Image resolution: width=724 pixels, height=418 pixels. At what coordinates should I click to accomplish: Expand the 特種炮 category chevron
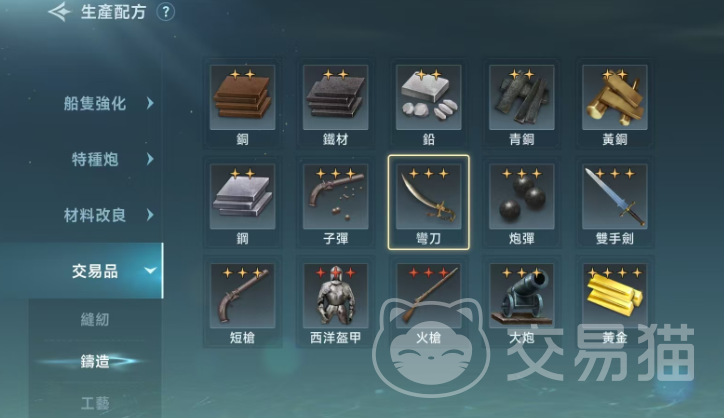pyautogui.click(x=150, y=159)
